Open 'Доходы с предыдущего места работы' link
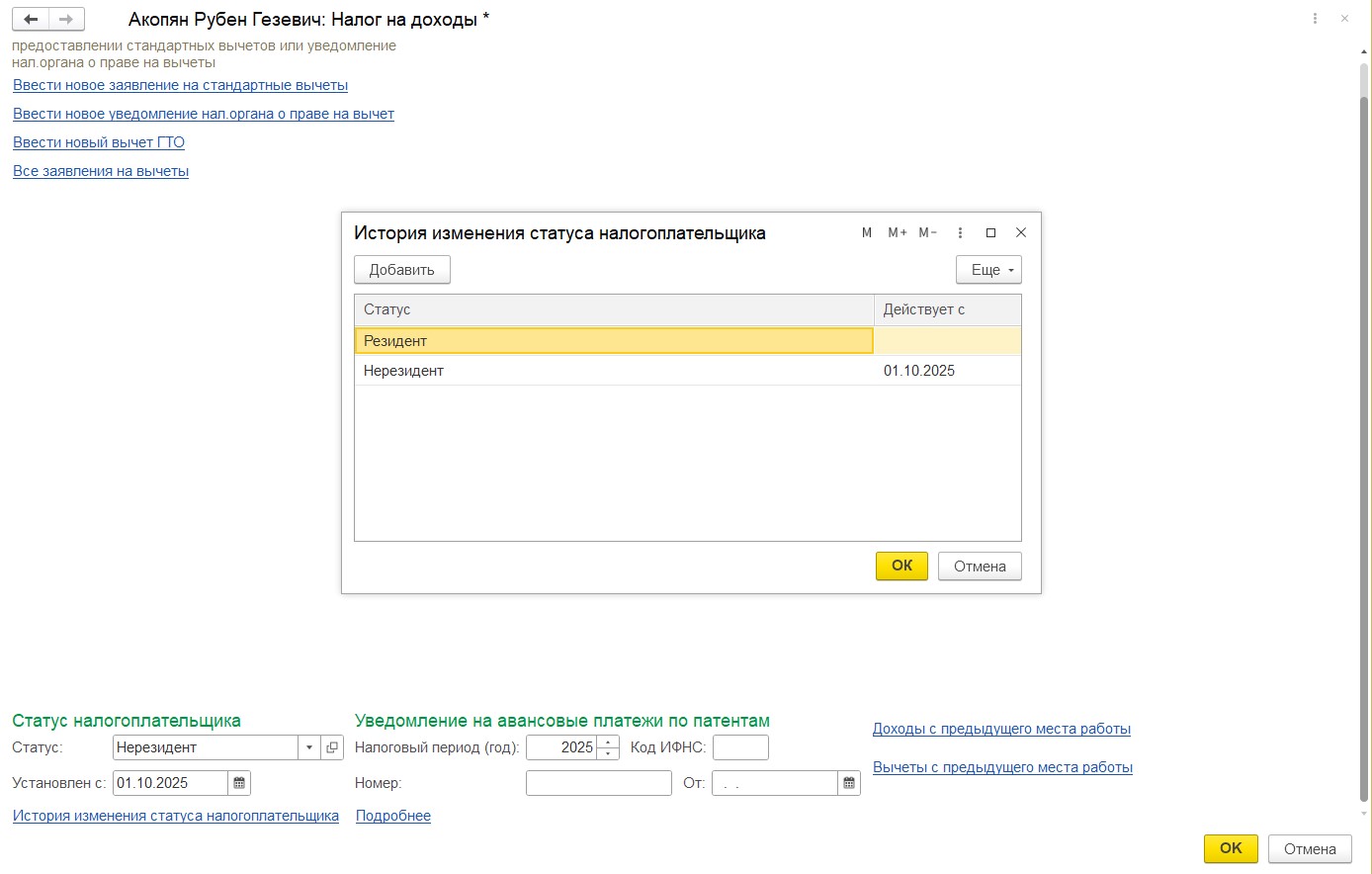This screenshot has width=1372, height=874. click(x=1001, y=729)
